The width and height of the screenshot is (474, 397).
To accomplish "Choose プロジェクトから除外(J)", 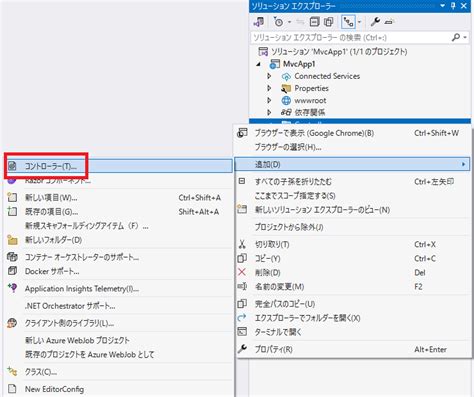I will (352, 227).
